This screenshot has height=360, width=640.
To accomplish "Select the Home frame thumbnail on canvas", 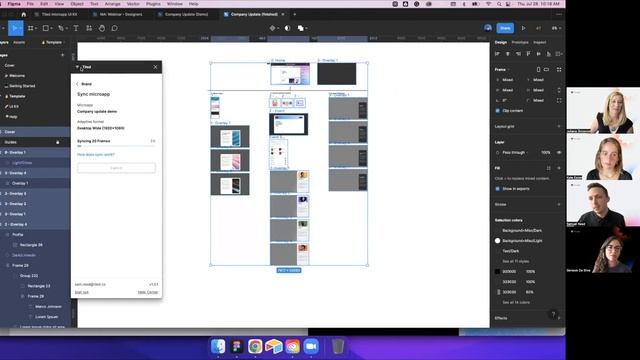I will coord(290,74).
